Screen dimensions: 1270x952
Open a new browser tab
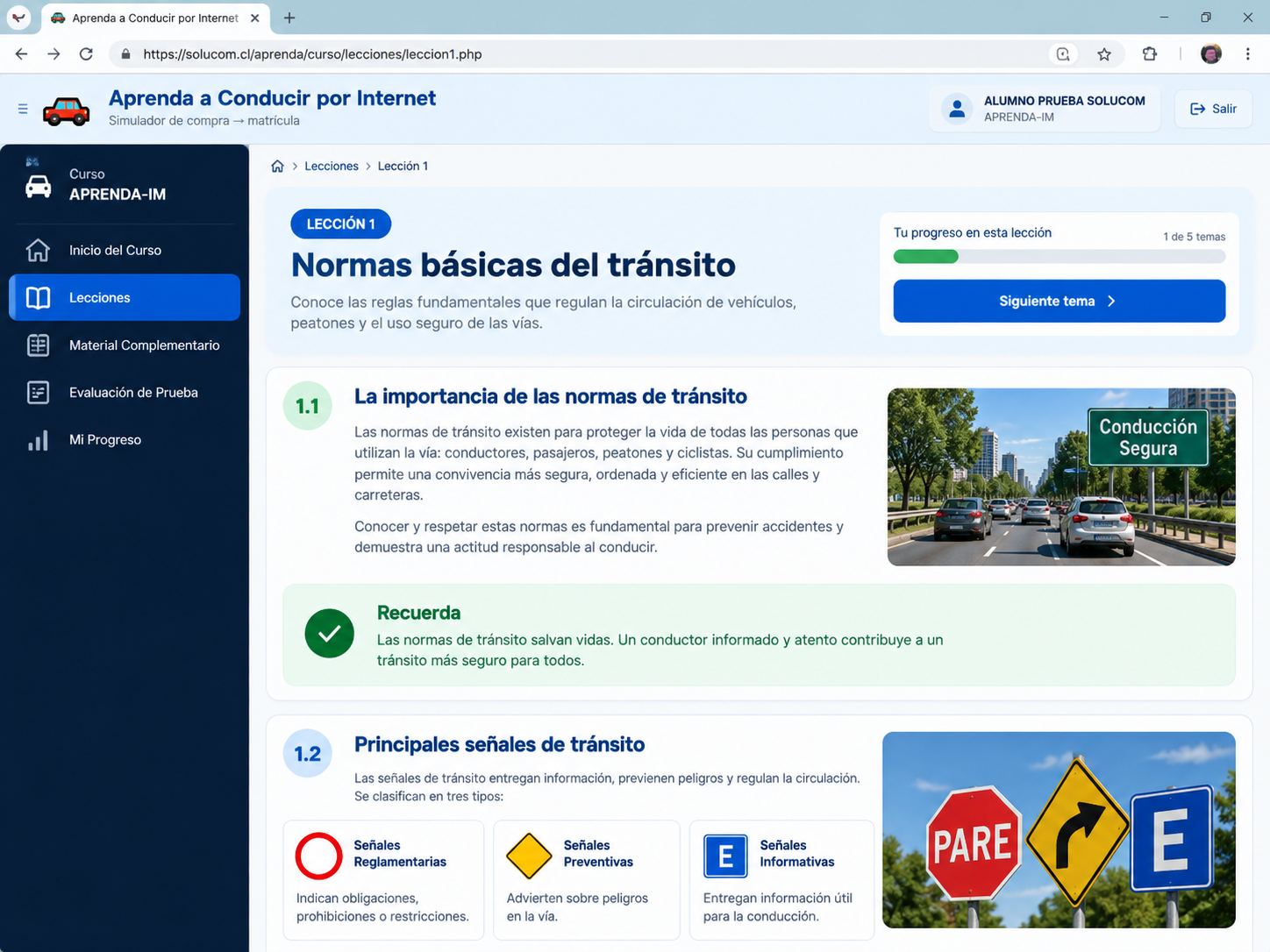289,18
